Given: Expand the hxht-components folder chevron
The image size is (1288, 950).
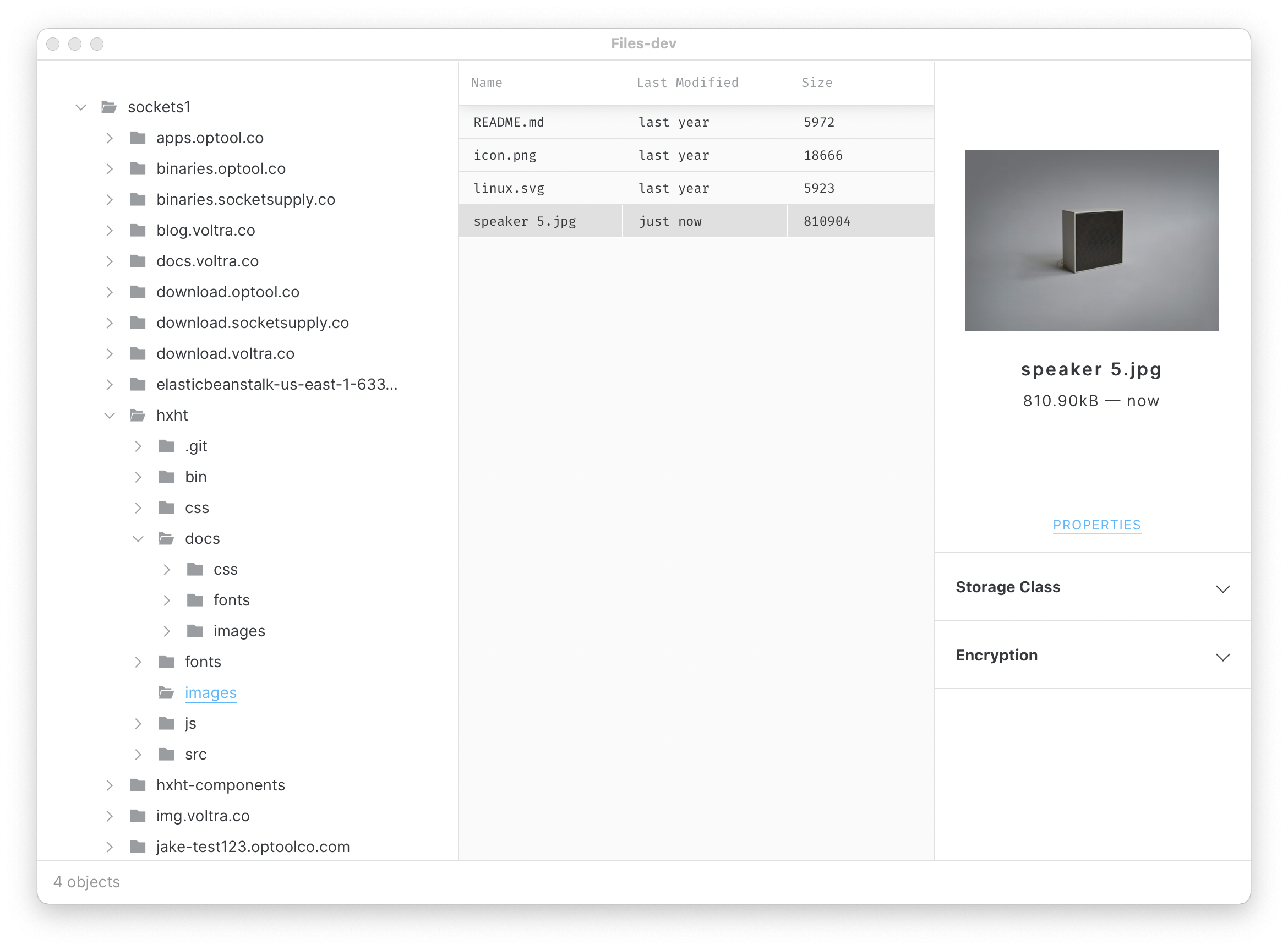Looking at the screenshot, I should click(x=110, y=785).
